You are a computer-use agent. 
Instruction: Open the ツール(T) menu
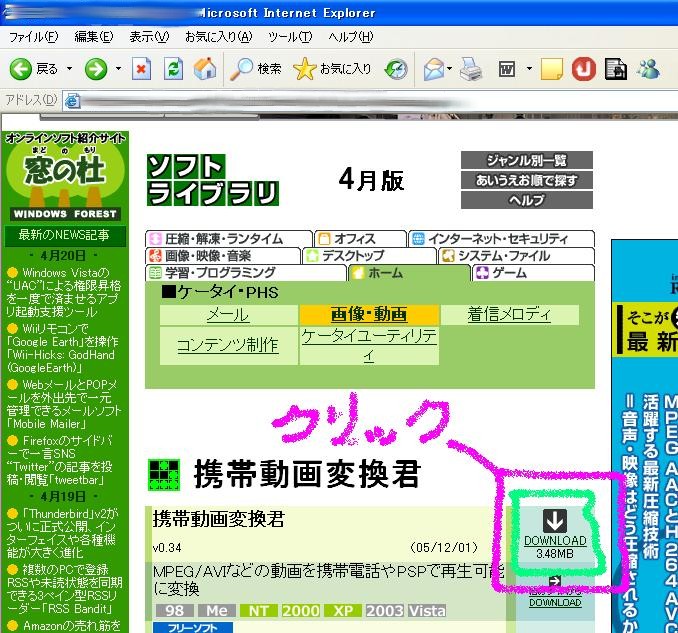[x=290, y=37]
